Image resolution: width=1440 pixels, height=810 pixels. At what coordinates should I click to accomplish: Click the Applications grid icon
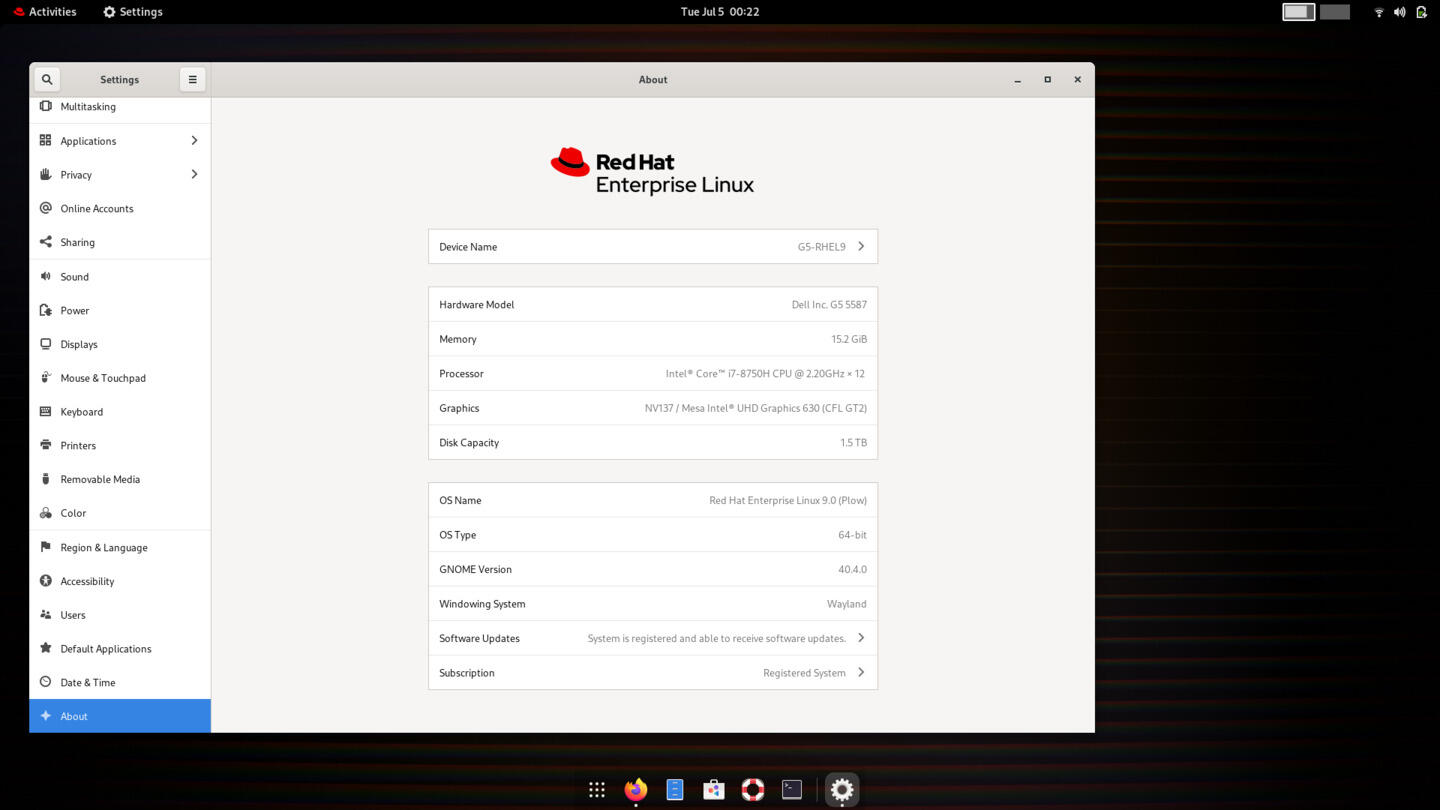(45, 140)
